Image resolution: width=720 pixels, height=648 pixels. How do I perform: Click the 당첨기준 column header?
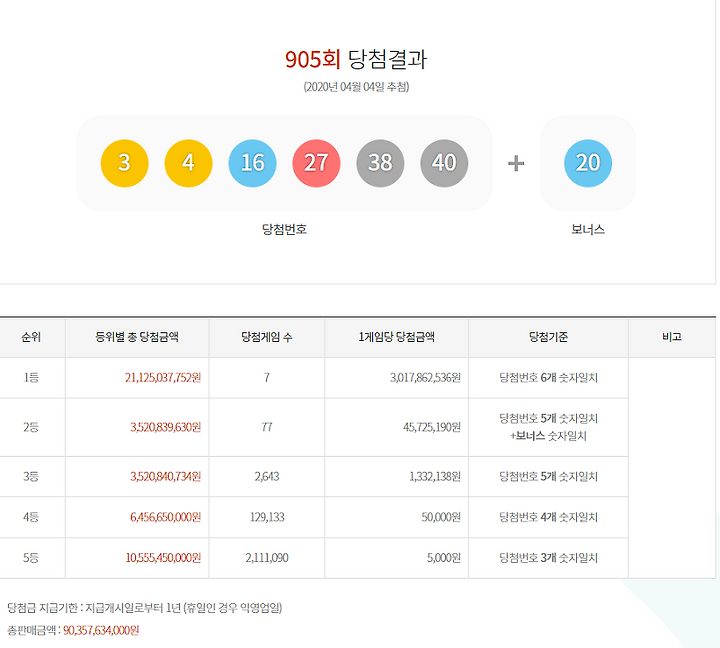pyautogui.click(x=548, y=337)
